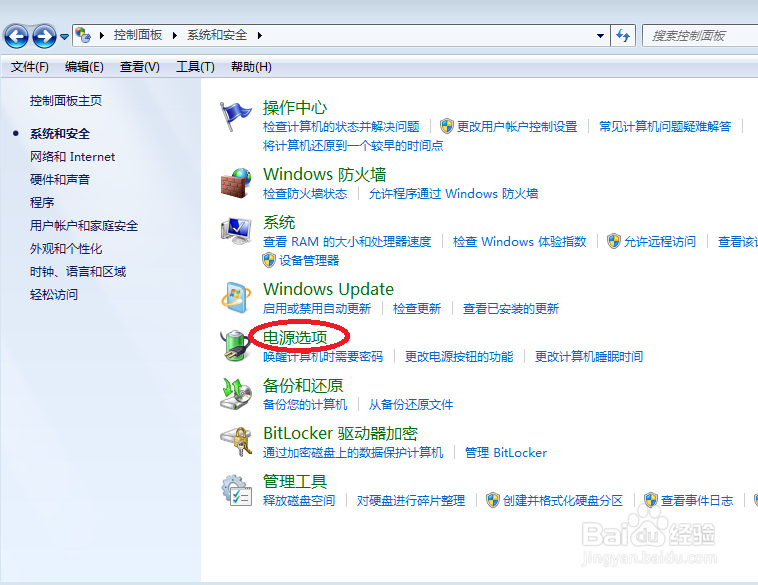Image resolution: width=758 pixels, height=585 pixels.
Task: Go to 控制面板主页 in sidebar
Action: pos(66,101)
